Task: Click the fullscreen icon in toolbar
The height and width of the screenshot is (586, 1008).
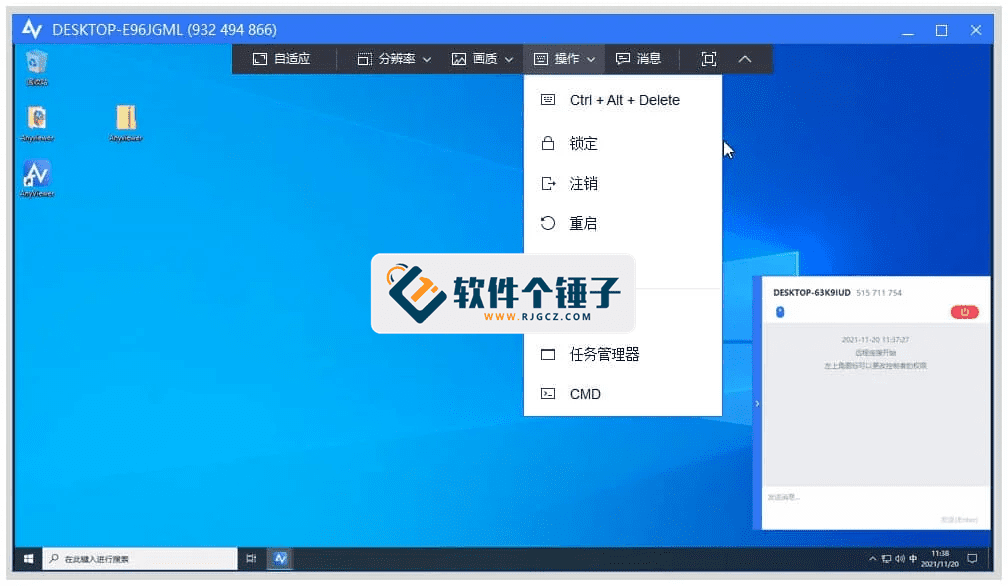Action: (709, 59)
